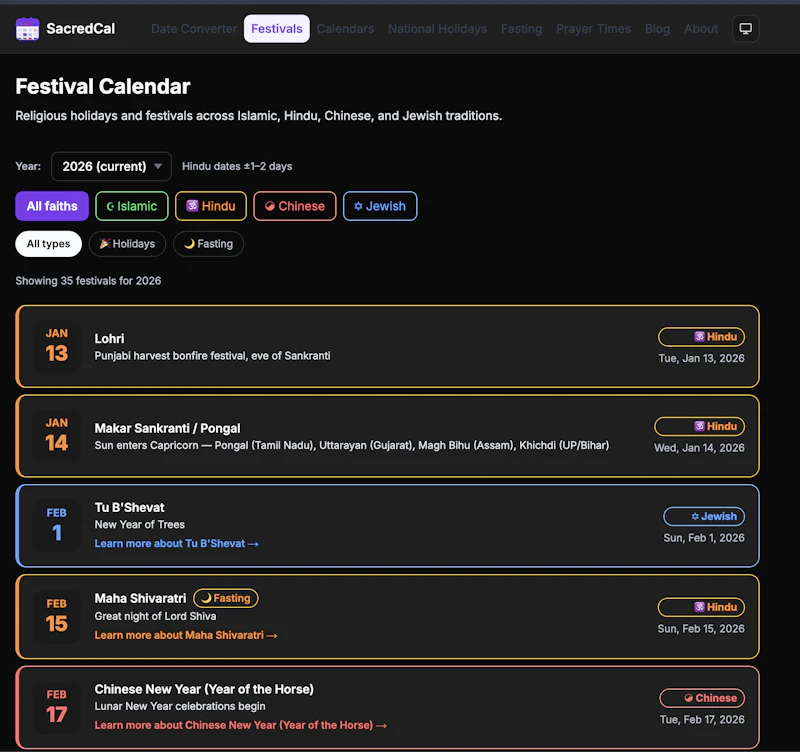
Task: Go to the Calendars nav item
Action: pos(345,29)
